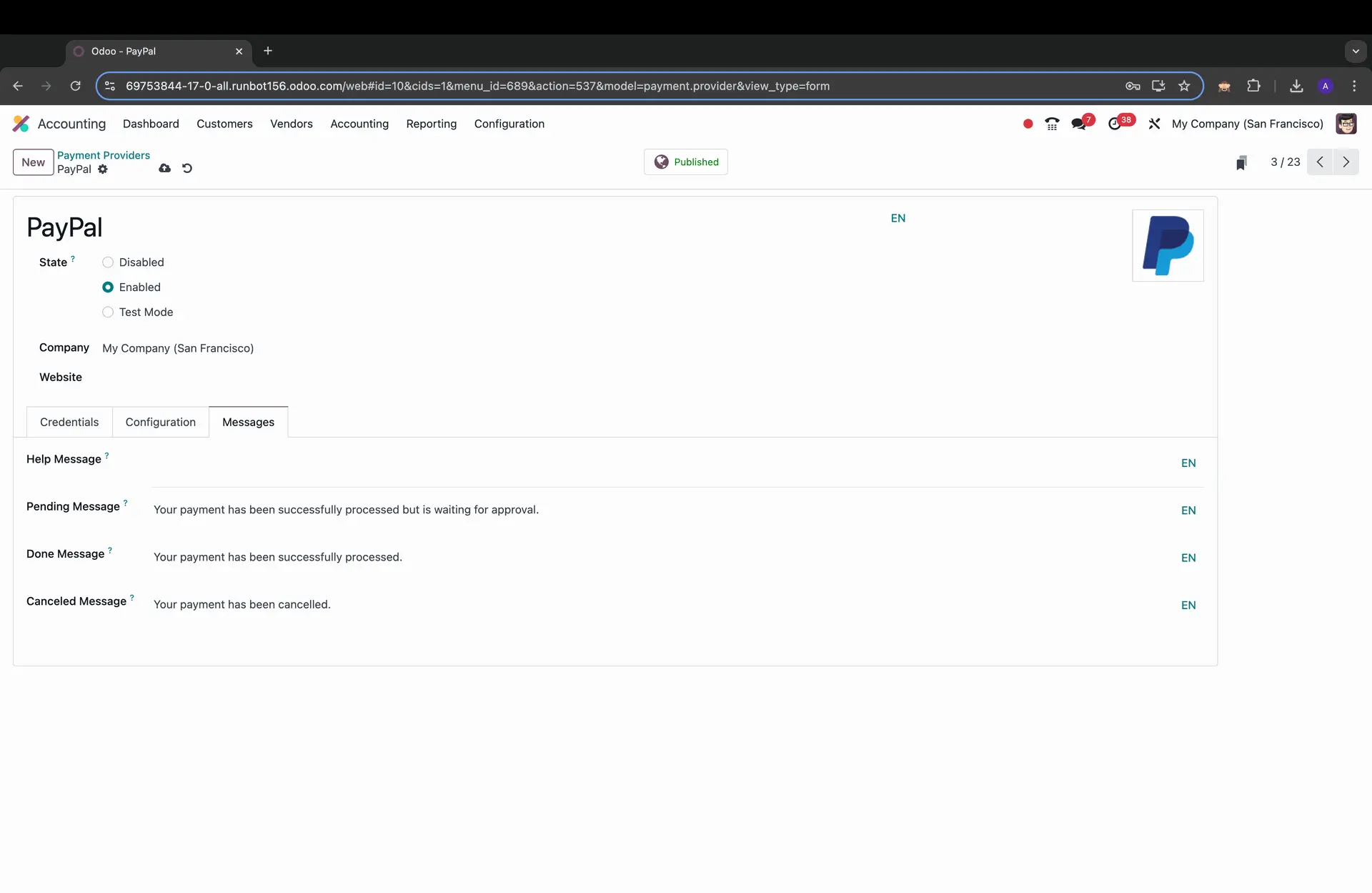The height and width of the screenshot is (893, 1372).
Task: Select the Disabled state radio button
Action: click(108, 262)
